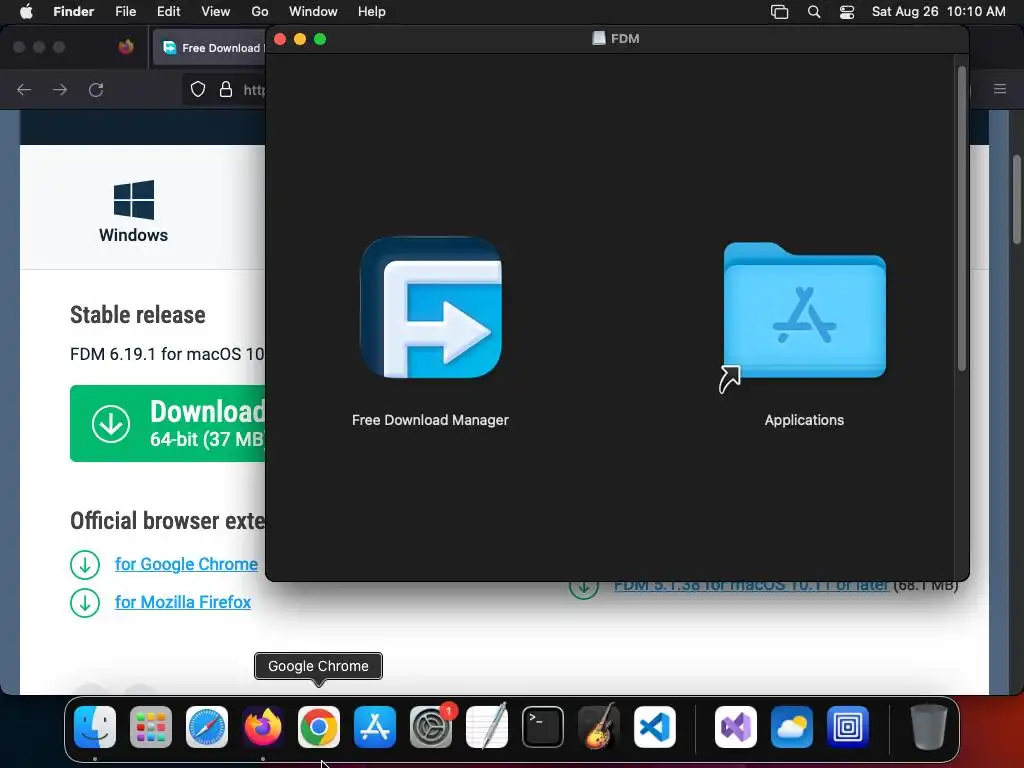The height and width of the screenshot is (768, 1024).
Task: Open the Window menu
Action: tap(313, 12)
